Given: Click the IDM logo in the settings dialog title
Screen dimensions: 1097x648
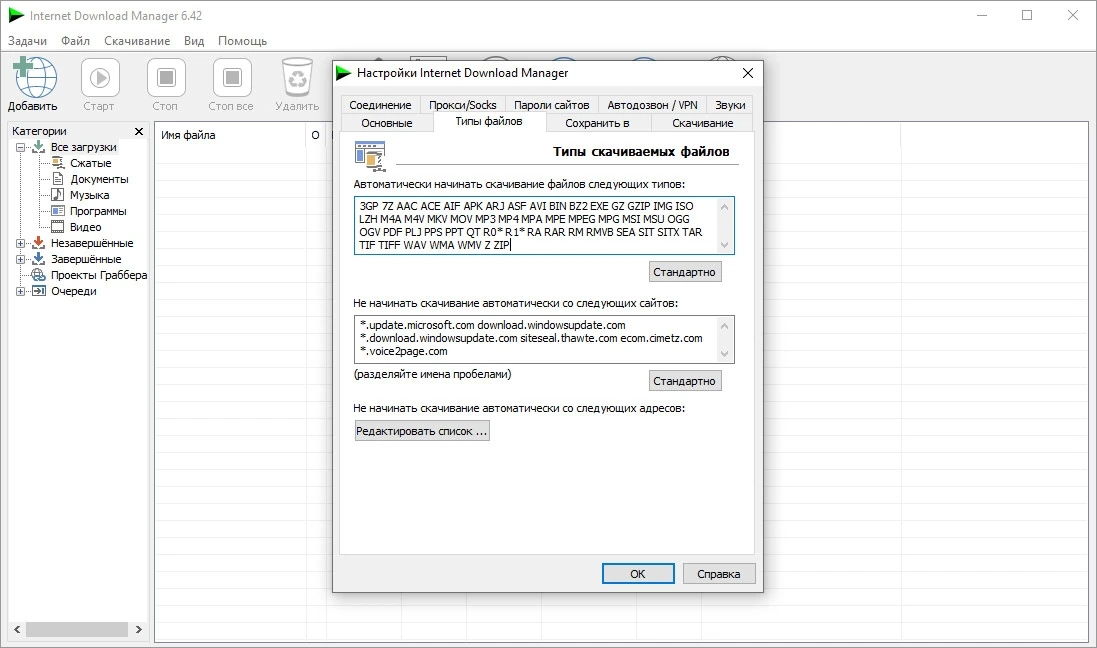Looking at the screenshot, I should coord(344,73).
